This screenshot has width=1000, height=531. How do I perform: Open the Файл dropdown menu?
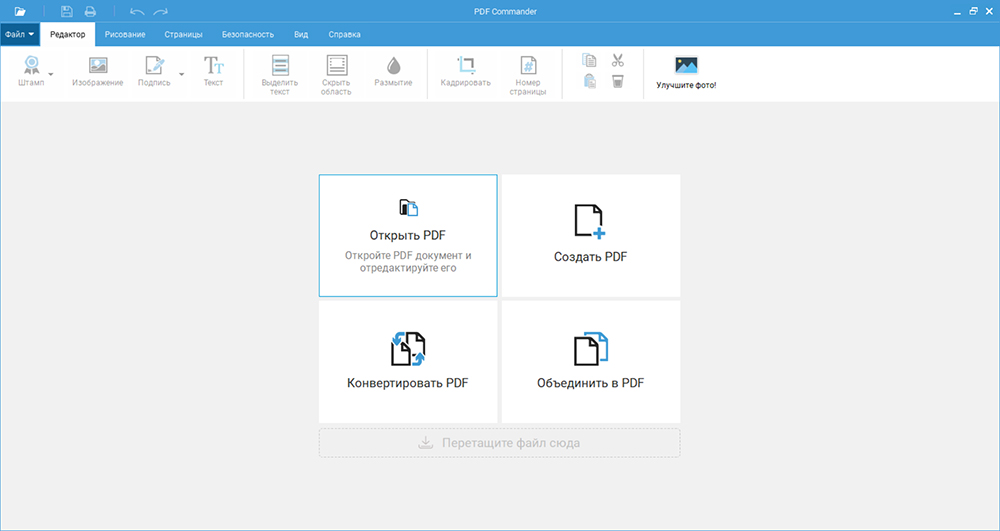click(20, 34)
